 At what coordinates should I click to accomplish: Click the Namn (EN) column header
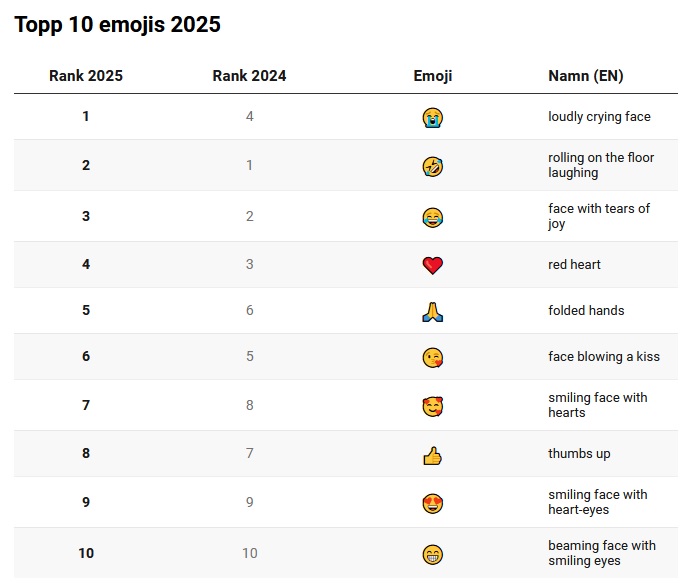(x=585, y=76)
